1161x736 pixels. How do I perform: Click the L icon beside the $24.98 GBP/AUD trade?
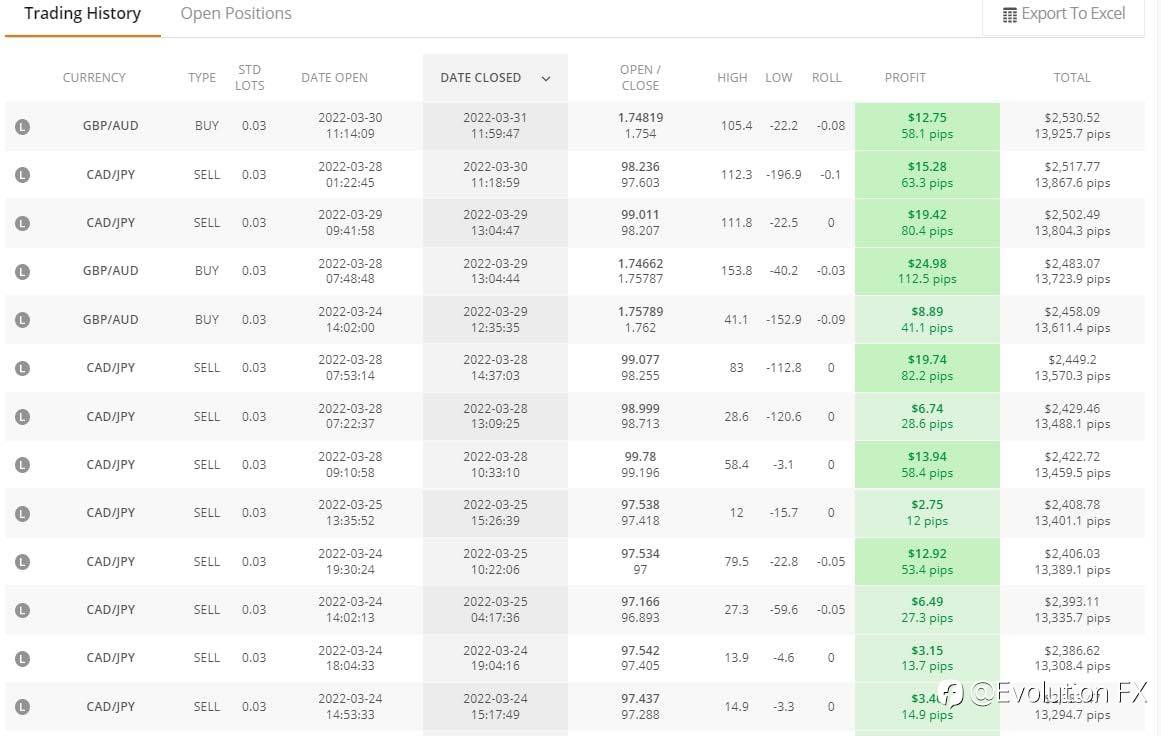coord(23,271)
